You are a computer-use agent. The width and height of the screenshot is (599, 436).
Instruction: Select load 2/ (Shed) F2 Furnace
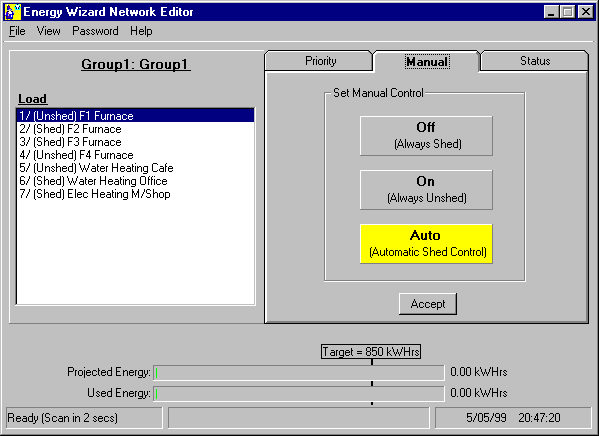point(135,129)
